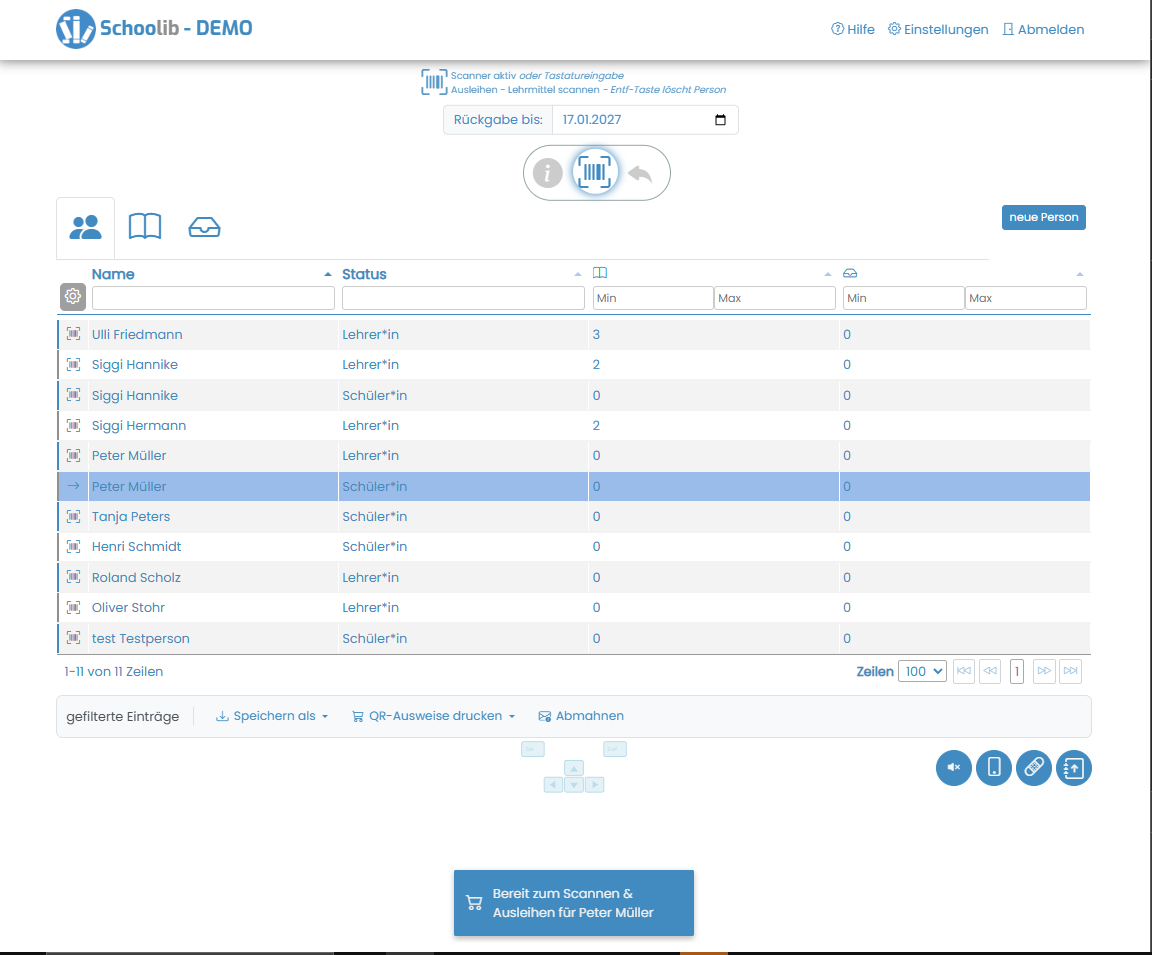The width and height of the screenshot is (1152, 955).
Task: Click the neue Person button
Action: [1043, 217]
